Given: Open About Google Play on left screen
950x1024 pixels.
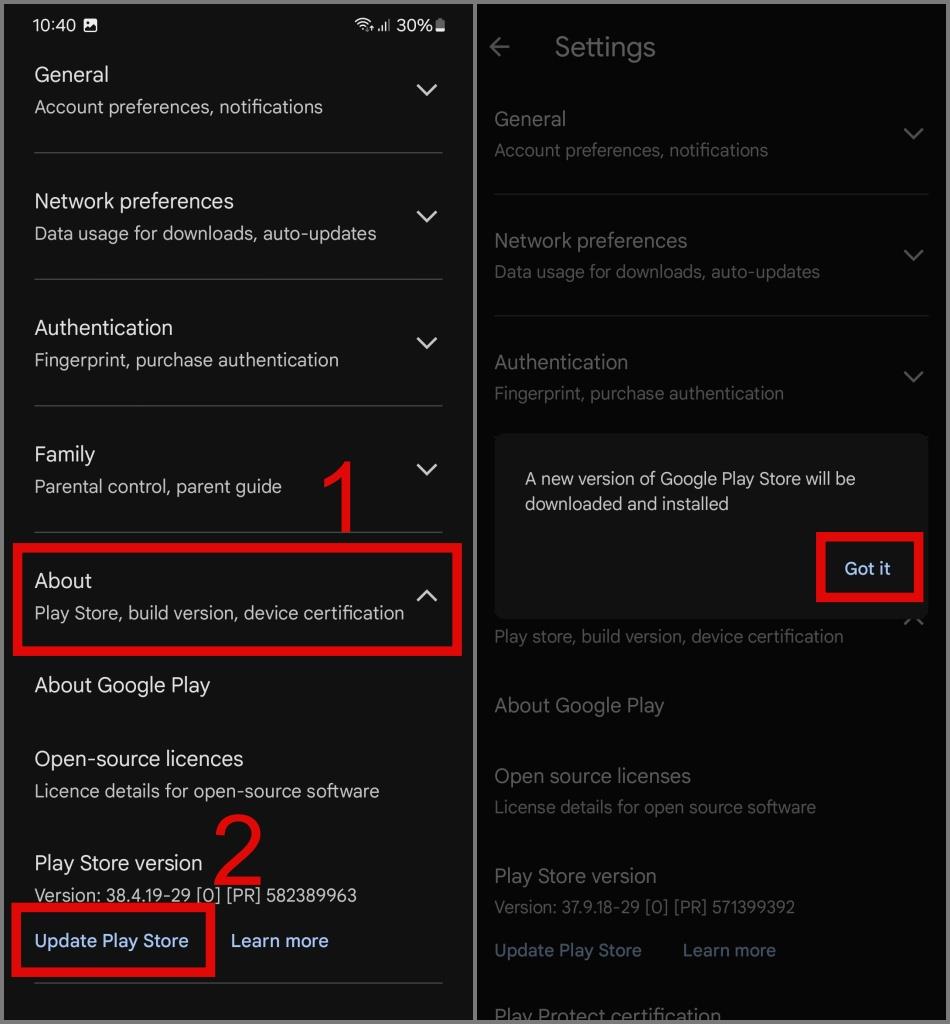Looking at the screenshot, I should click(122, 685).
